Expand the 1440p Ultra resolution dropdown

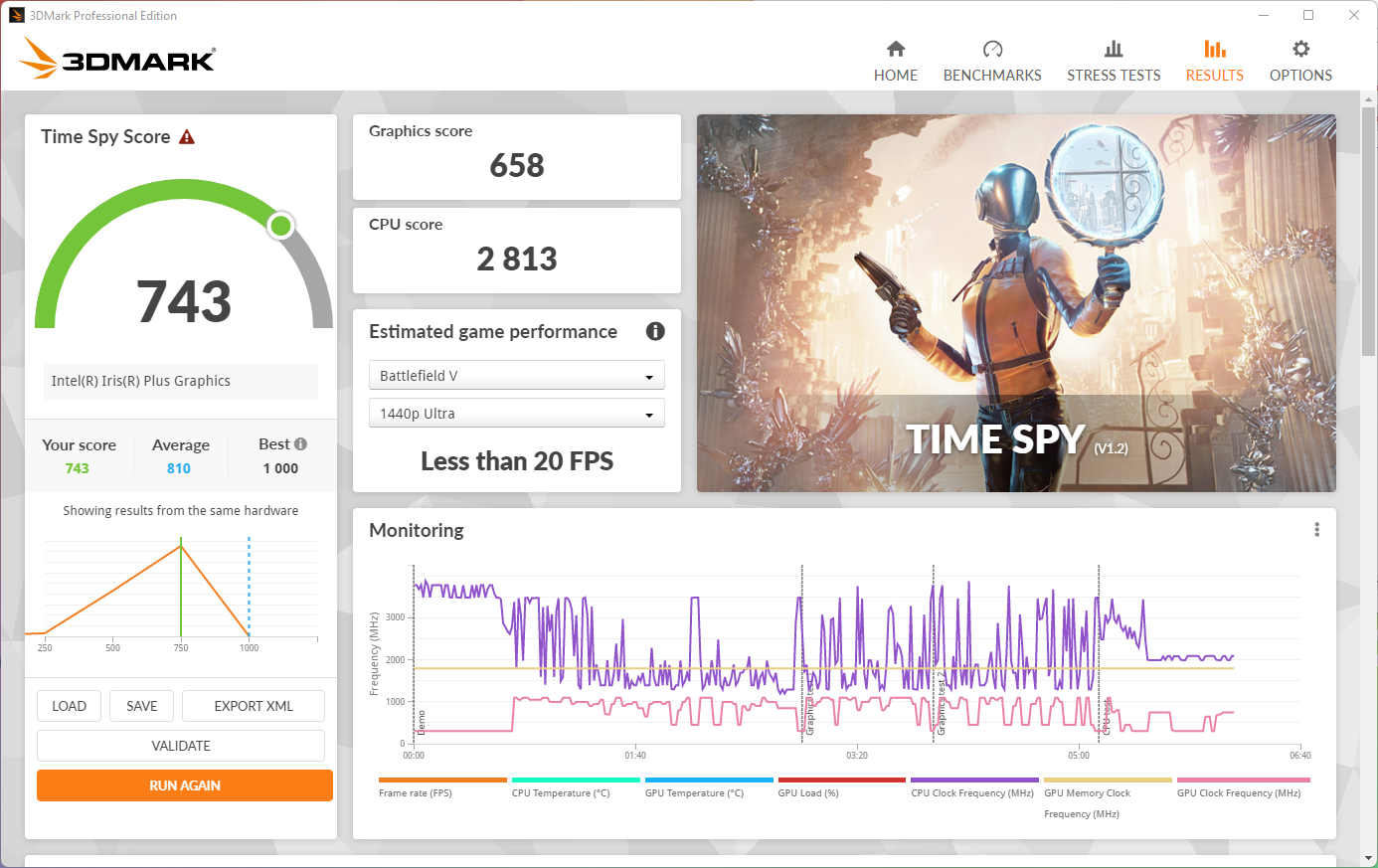516,414
